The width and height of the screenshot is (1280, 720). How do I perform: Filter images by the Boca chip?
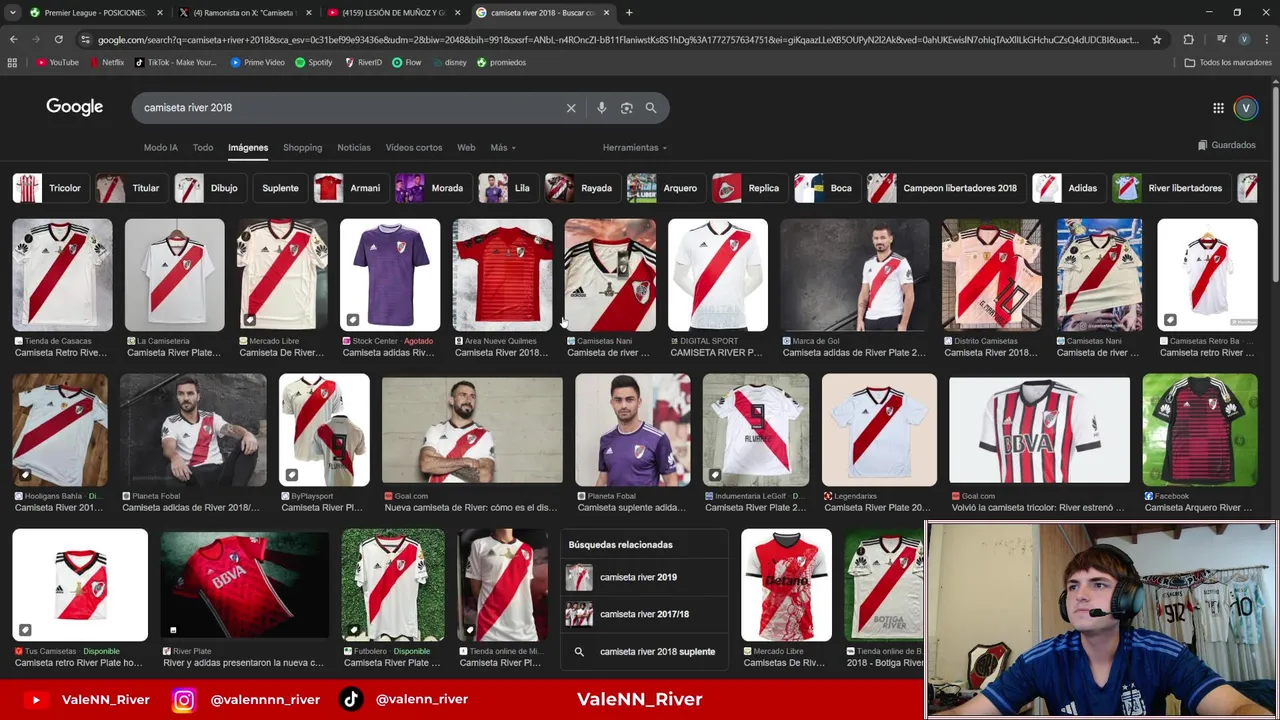tap(827, 188)
